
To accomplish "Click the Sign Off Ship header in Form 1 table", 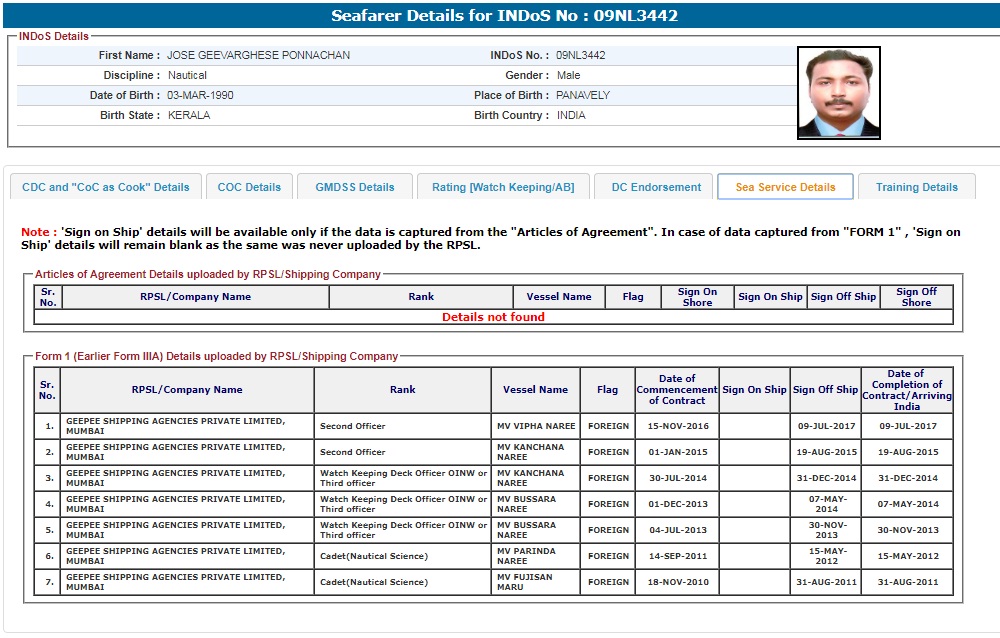I will [x=825, y=390].
